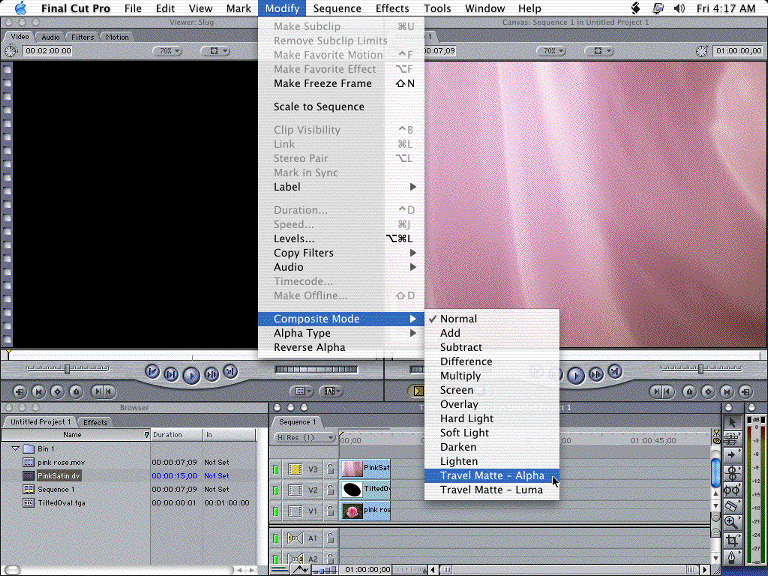Choose the Crop tool in palette

[x=732, y=540]
